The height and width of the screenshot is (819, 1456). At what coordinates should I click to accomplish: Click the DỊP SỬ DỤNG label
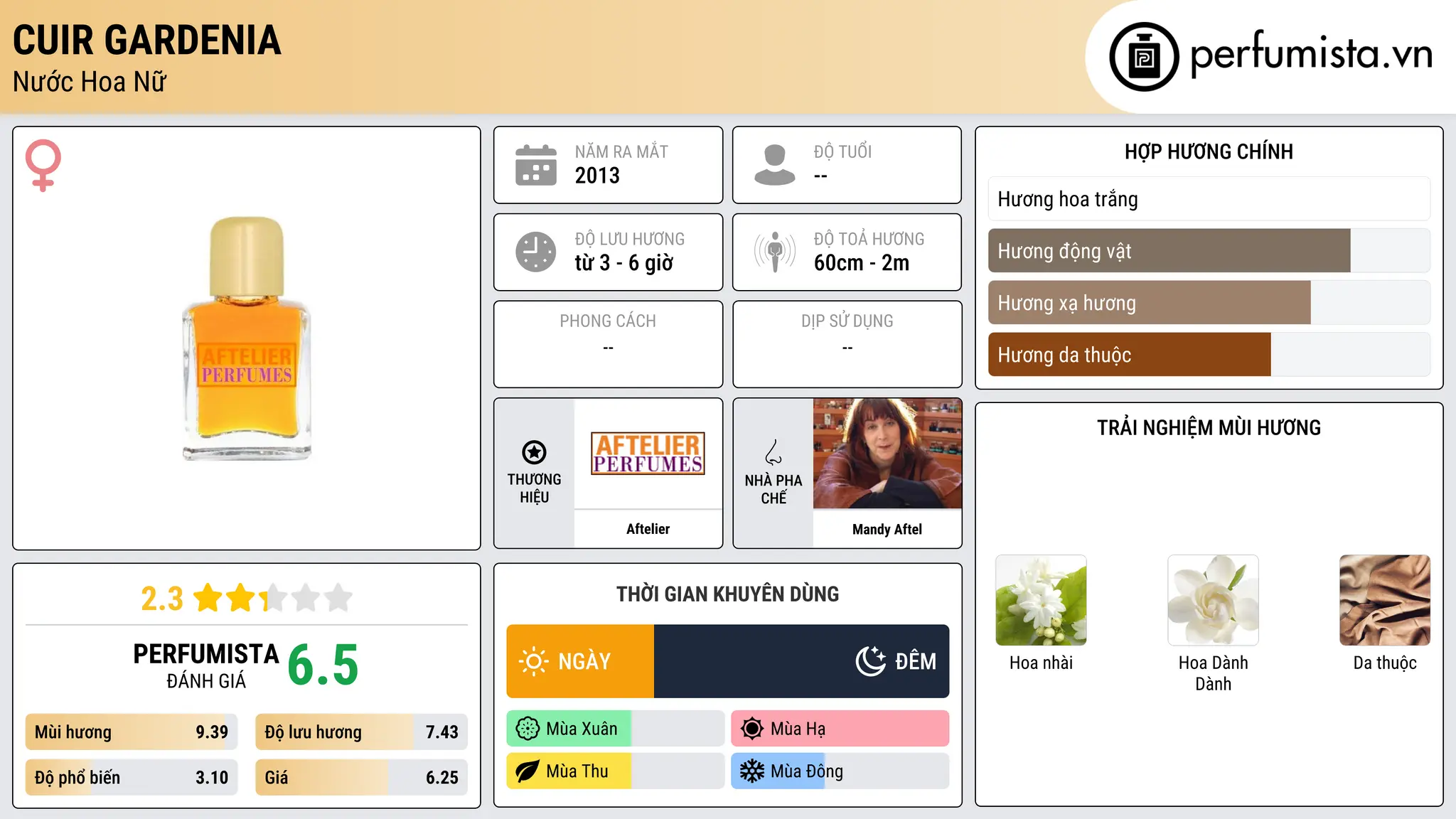click(x=847, y=321)
